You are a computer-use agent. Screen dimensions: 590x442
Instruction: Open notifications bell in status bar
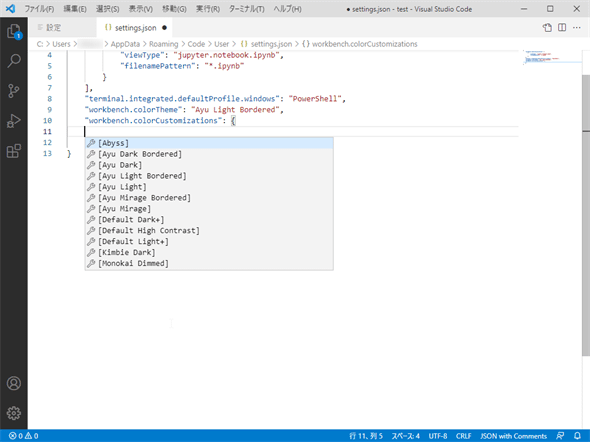[x=577, y=436]
